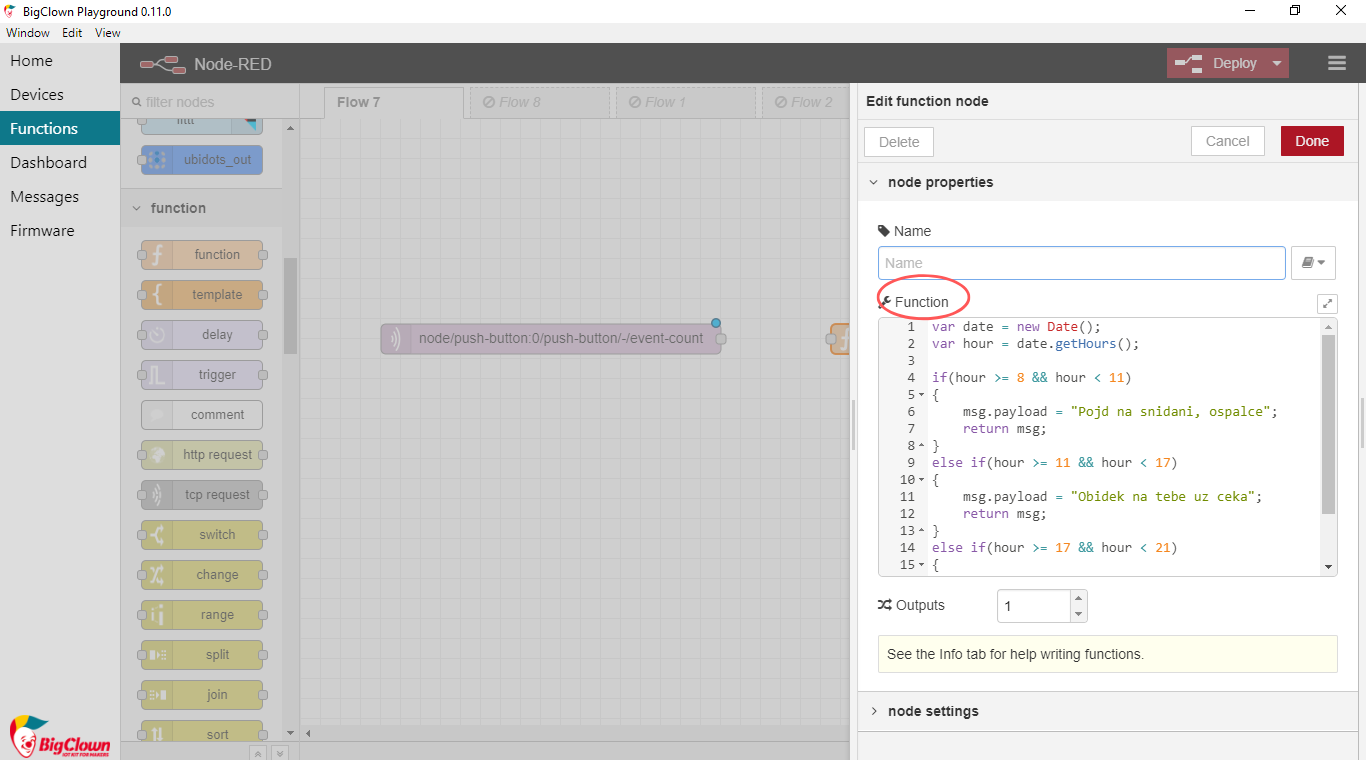The image size is (1366, 760).
Task: Select the split node in palette
Action: (x=202, y=655)
